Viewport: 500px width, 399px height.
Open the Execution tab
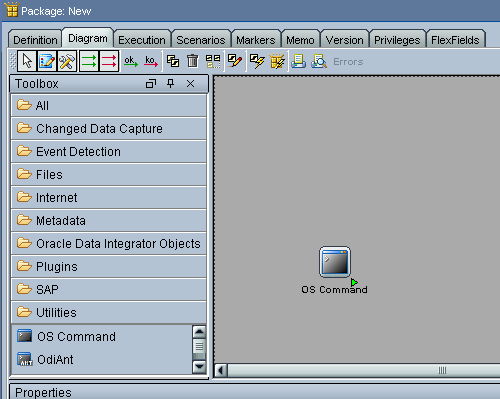(x=142, y=40)
